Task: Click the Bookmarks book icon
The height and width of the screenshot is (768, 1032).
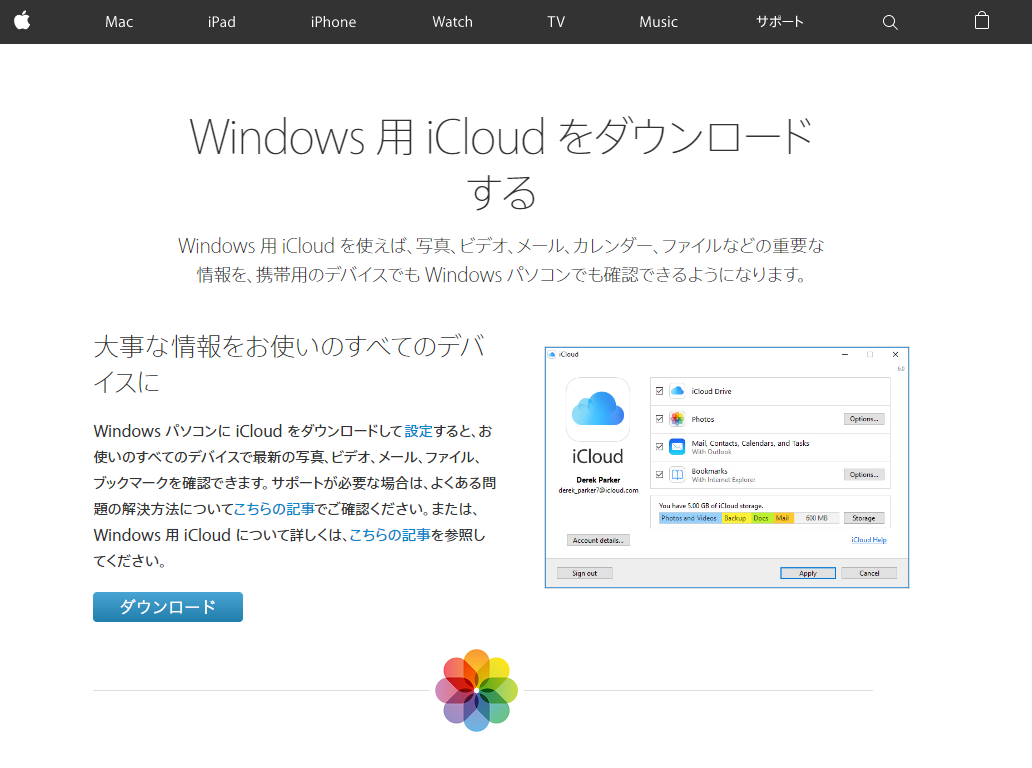Action: click(x=677, y=474)
